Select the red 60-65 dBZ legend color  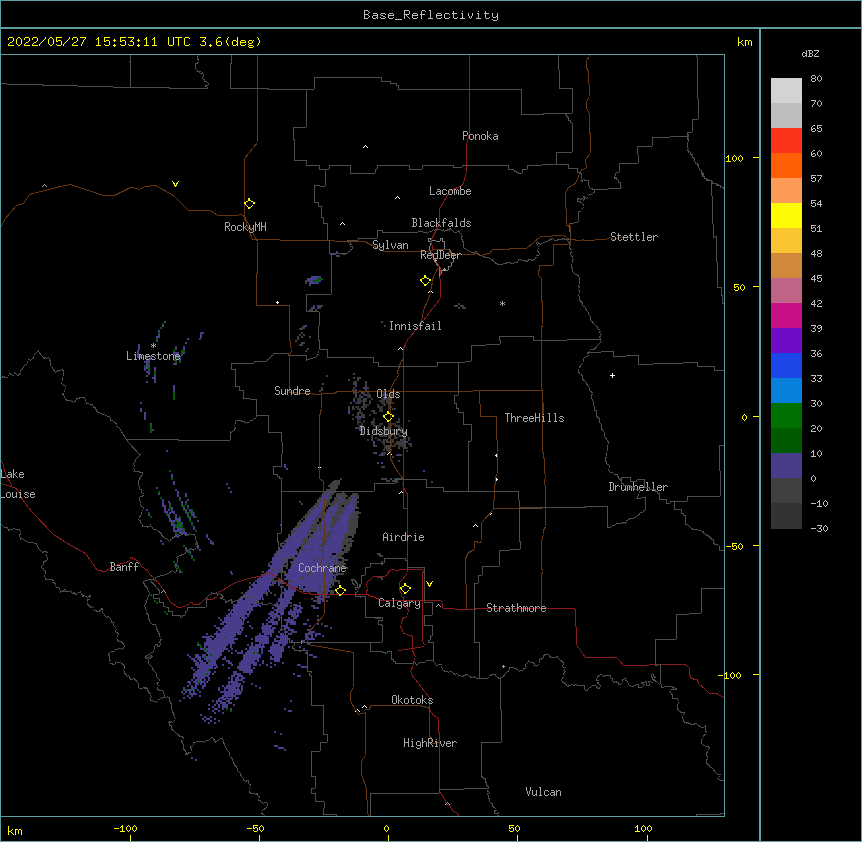786,140
